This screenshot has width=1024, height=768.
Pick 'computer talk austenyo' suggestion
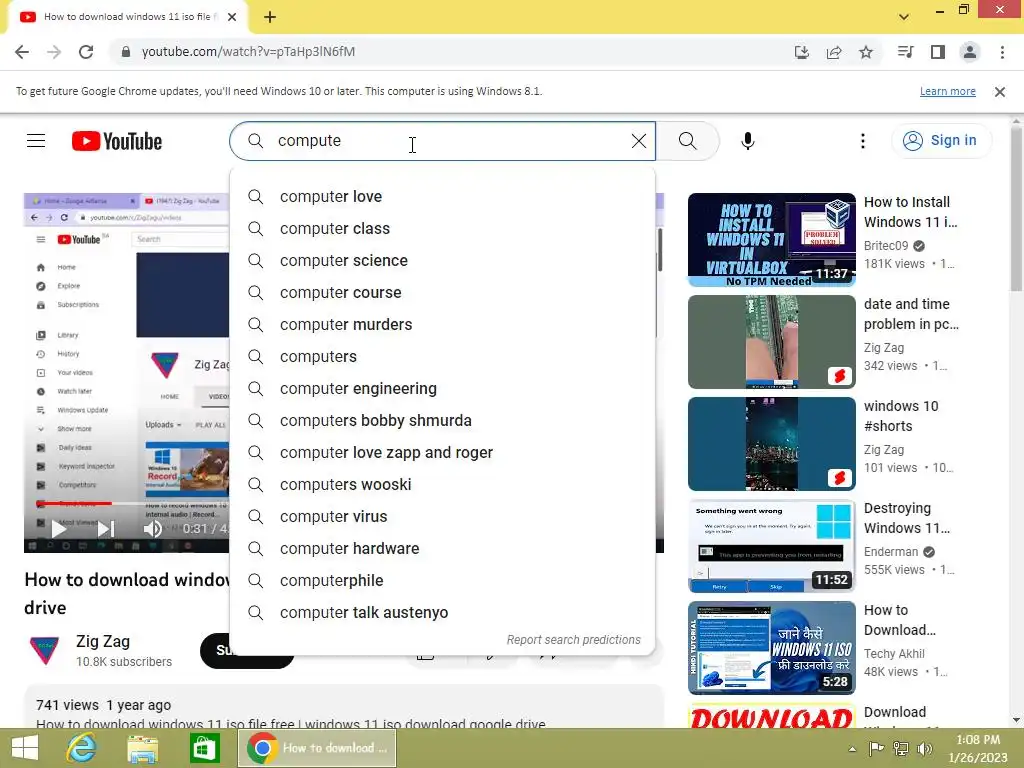442,613
